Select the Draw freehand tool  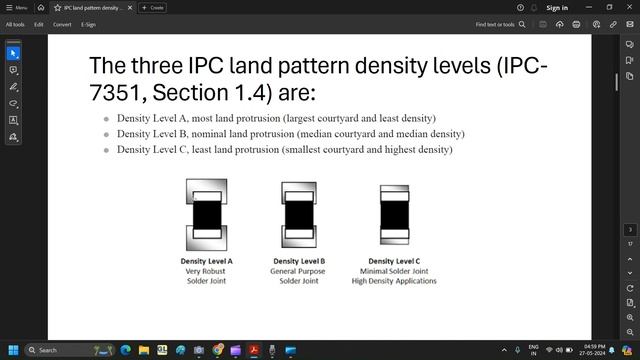tap(13, 103)
